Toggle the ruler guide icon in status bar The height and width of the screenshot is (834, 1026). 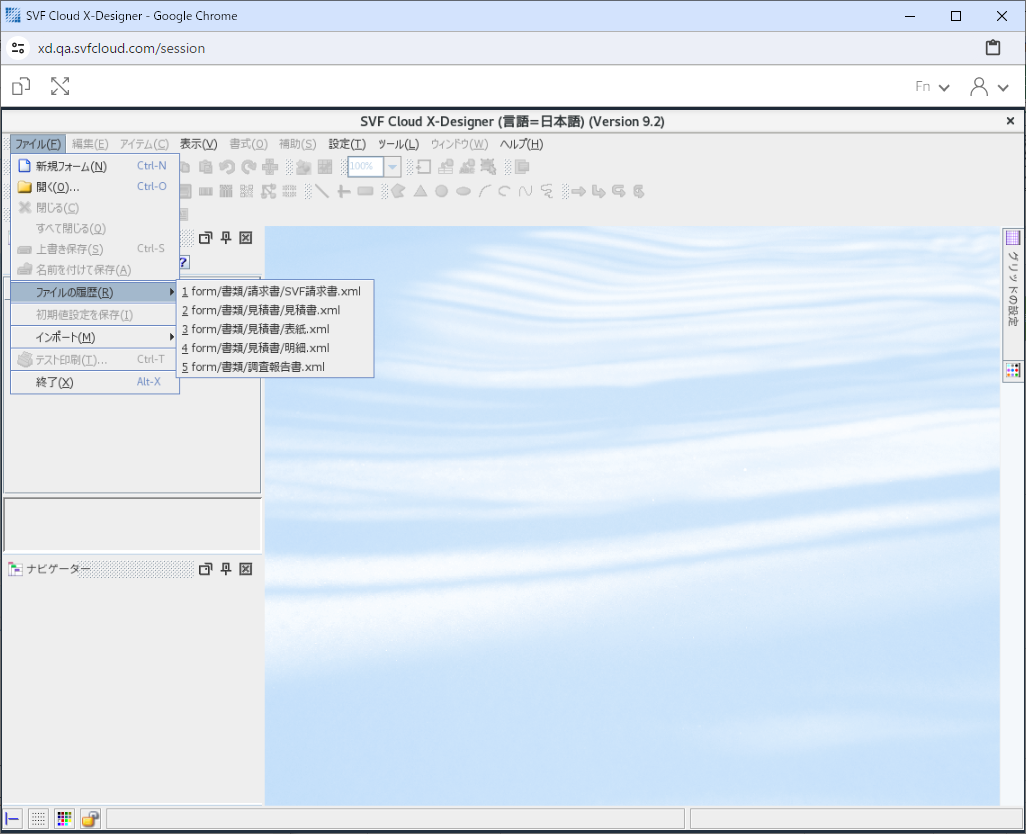pos(12,818)
